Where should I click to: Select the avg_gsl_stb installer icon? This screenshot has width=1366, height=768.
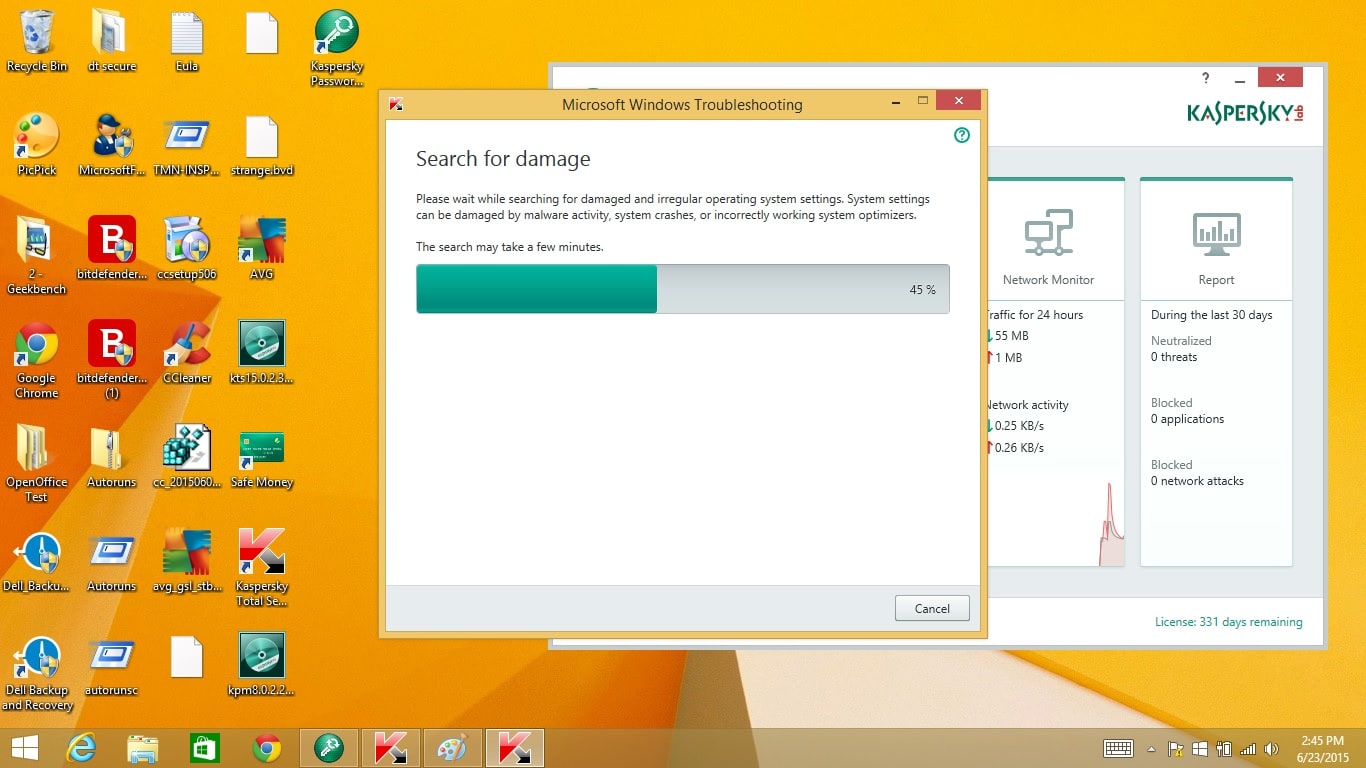point(187,560)
